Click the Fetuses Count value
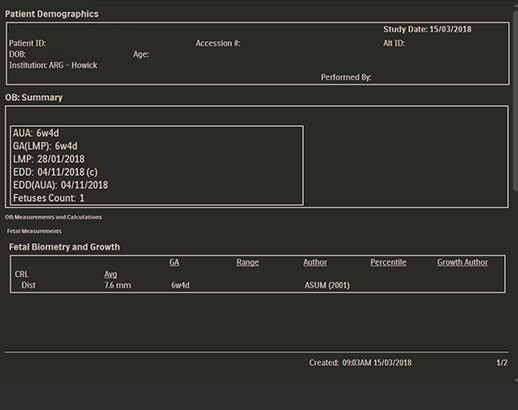 pyautogui.click(x=82, y=198)
